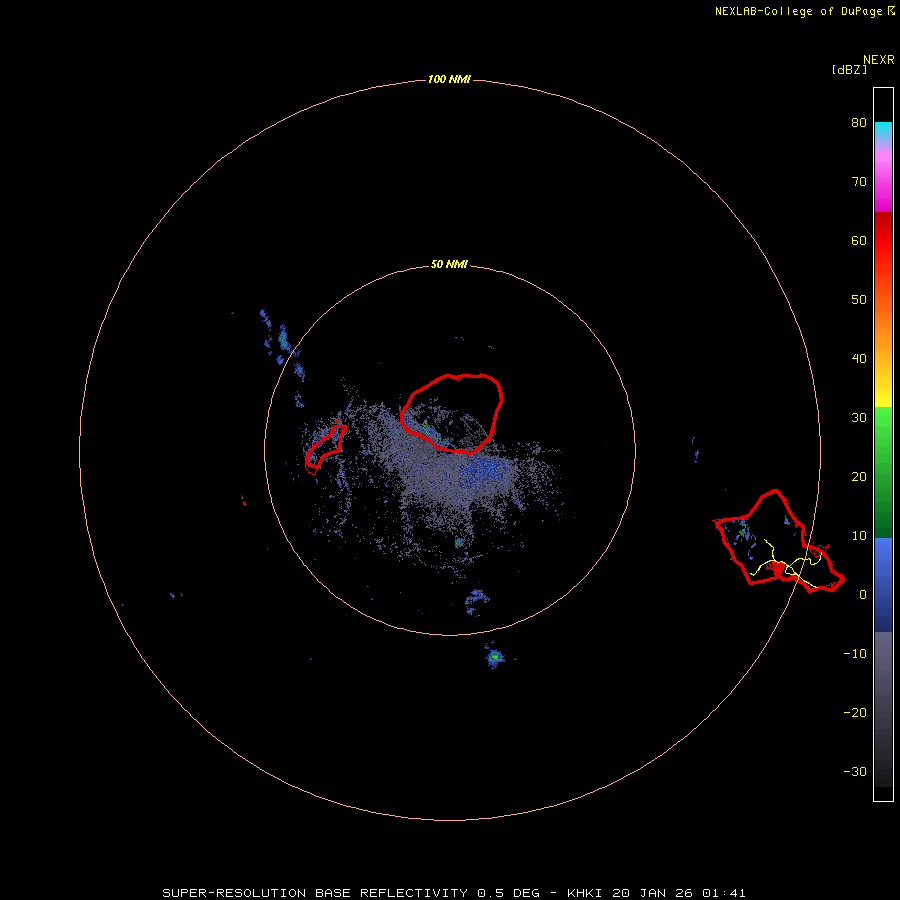Click the large red island outline near radar center
The image size is (900, 900).
452,413
